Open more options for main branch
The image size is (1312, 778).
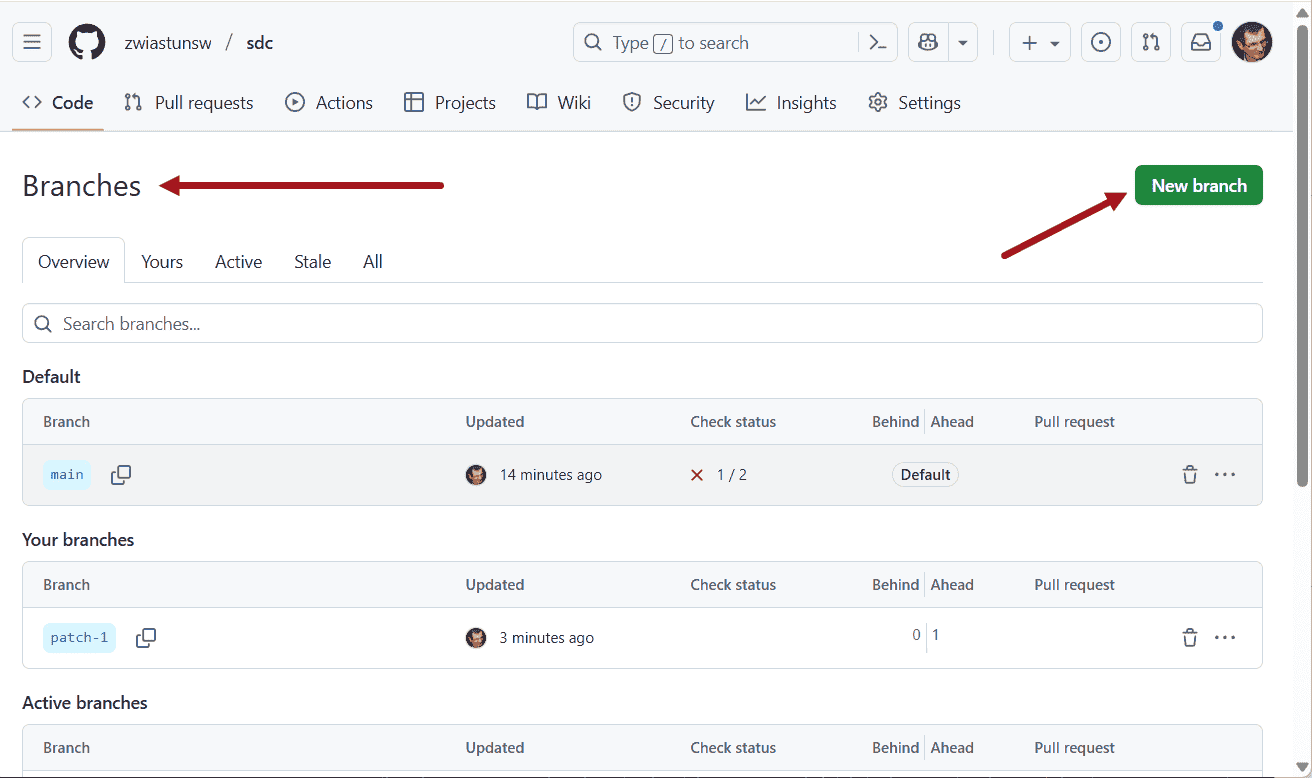(x=1225, y=475)
